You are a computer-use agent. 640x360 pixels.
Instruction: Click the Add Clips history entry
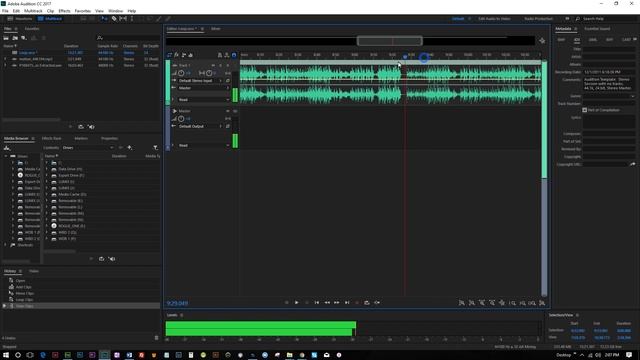23,287
